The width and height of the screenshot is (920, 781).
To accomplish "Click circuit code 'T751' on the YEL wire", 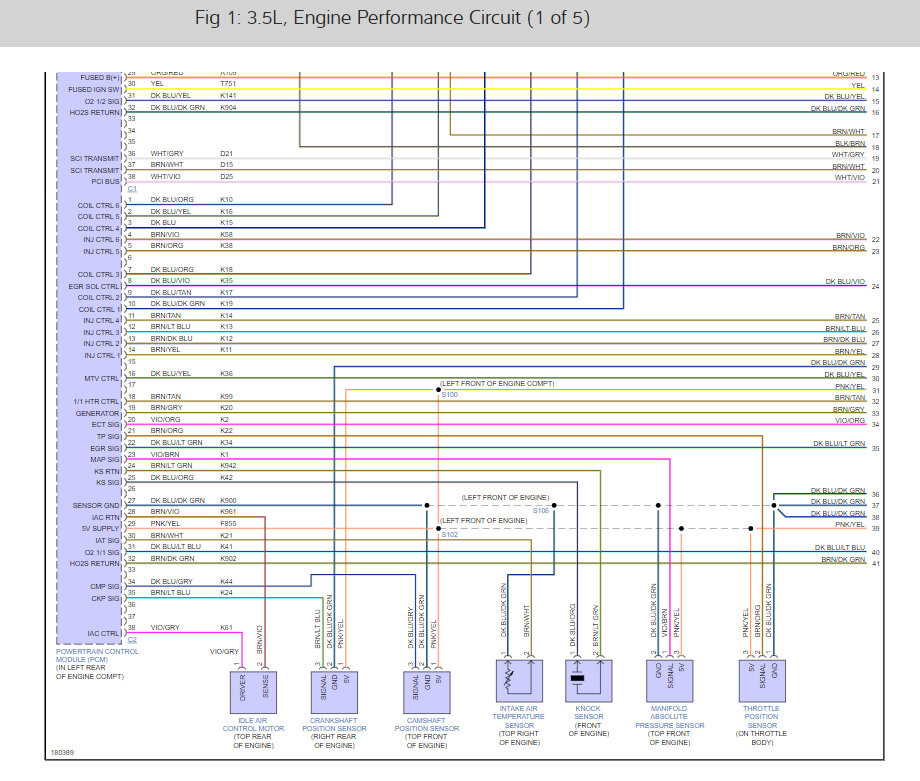I will 228,83.
